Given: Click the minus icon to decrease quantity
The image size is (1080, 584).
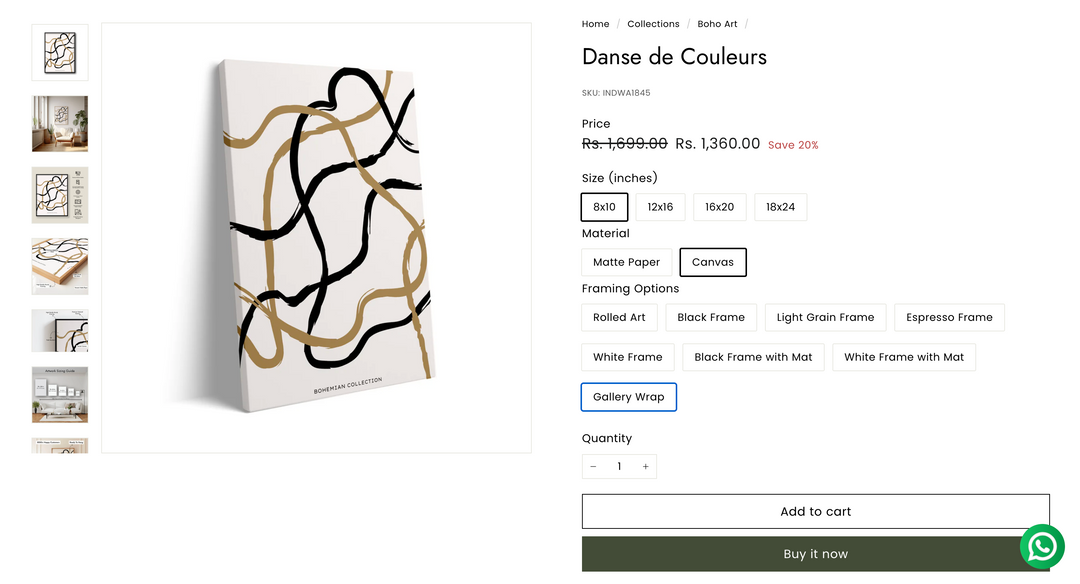Looking at the screenshot, I should (x=593, y=467).
